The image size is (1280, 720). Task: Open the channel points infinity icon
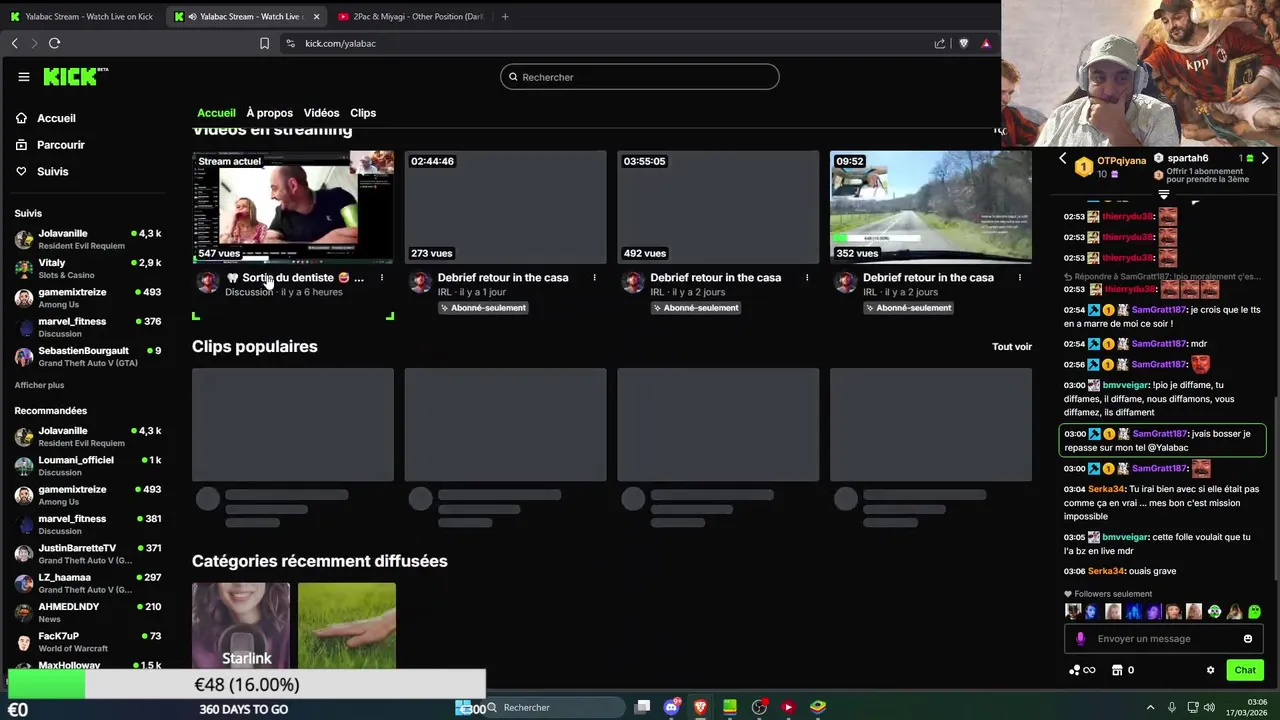tap(1083, 670)
